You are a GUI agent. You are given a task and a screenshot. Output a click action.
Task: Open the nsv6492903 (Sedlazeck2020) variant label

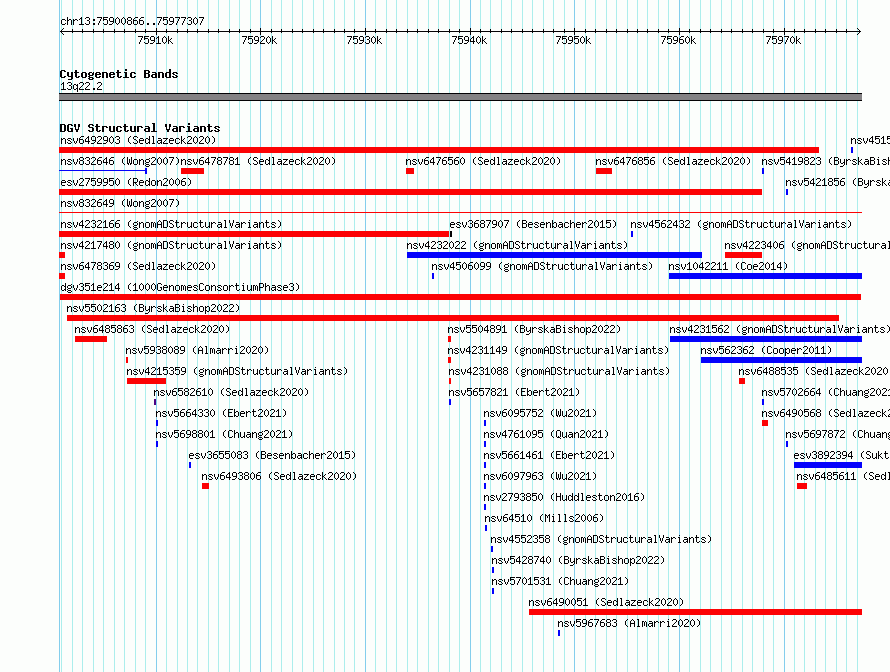[x=138, y=140]
